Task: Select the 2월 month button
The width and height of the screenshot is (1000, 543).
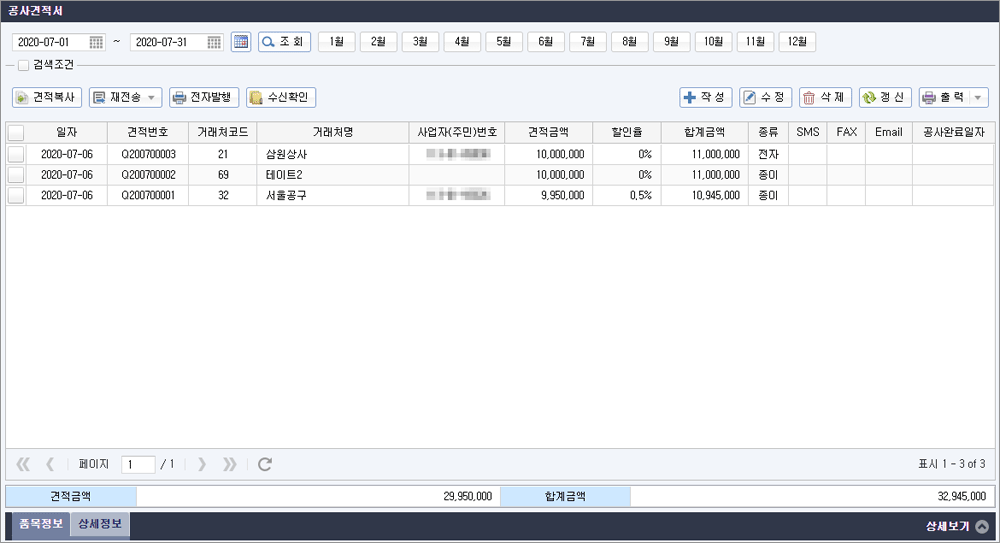Action: pyautogui.click(x=378, y=42)
